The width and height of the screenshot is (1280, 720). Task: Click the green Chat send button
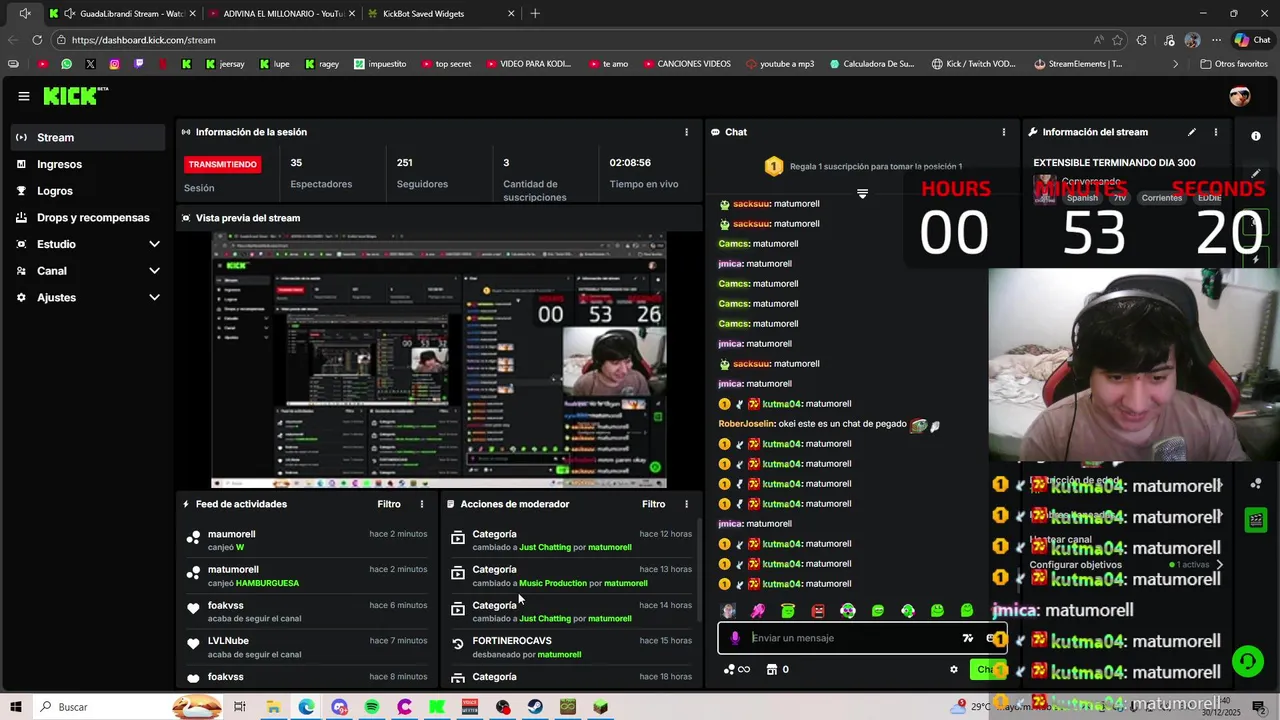click(x=985, y=670)
